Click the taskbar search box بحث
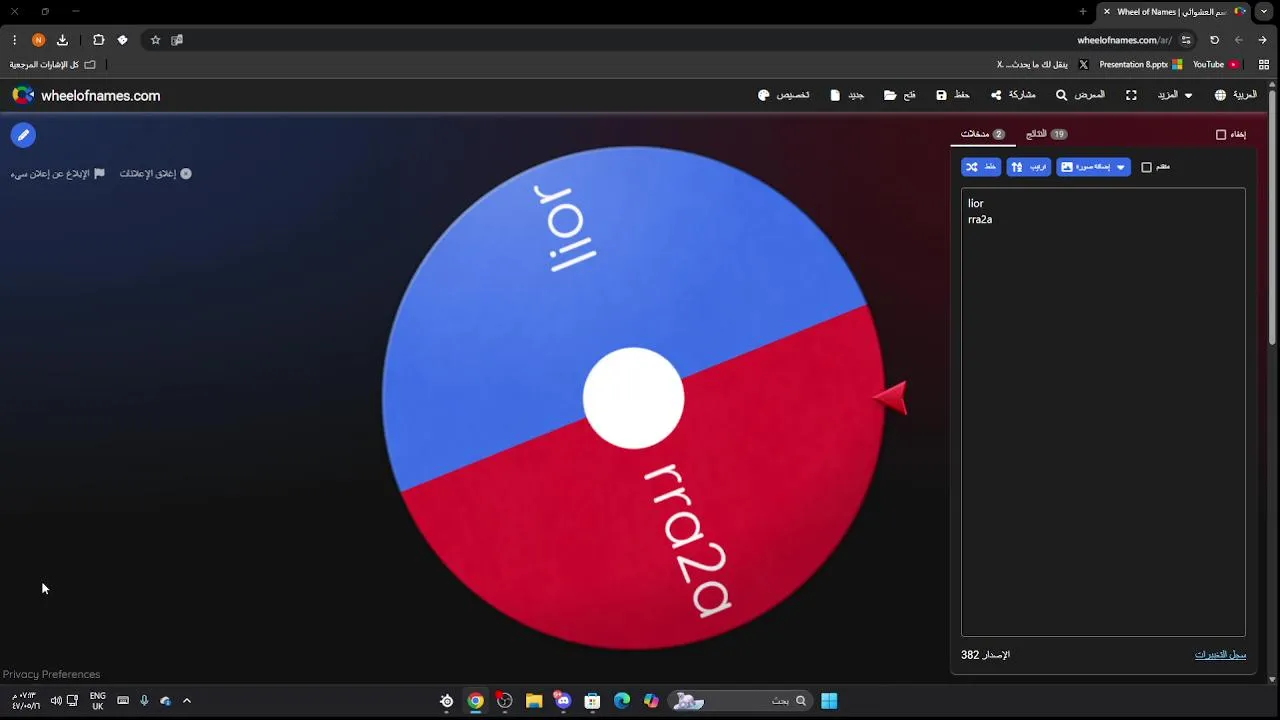Screen dimensions: 1280x720 [x=741, y=701]
